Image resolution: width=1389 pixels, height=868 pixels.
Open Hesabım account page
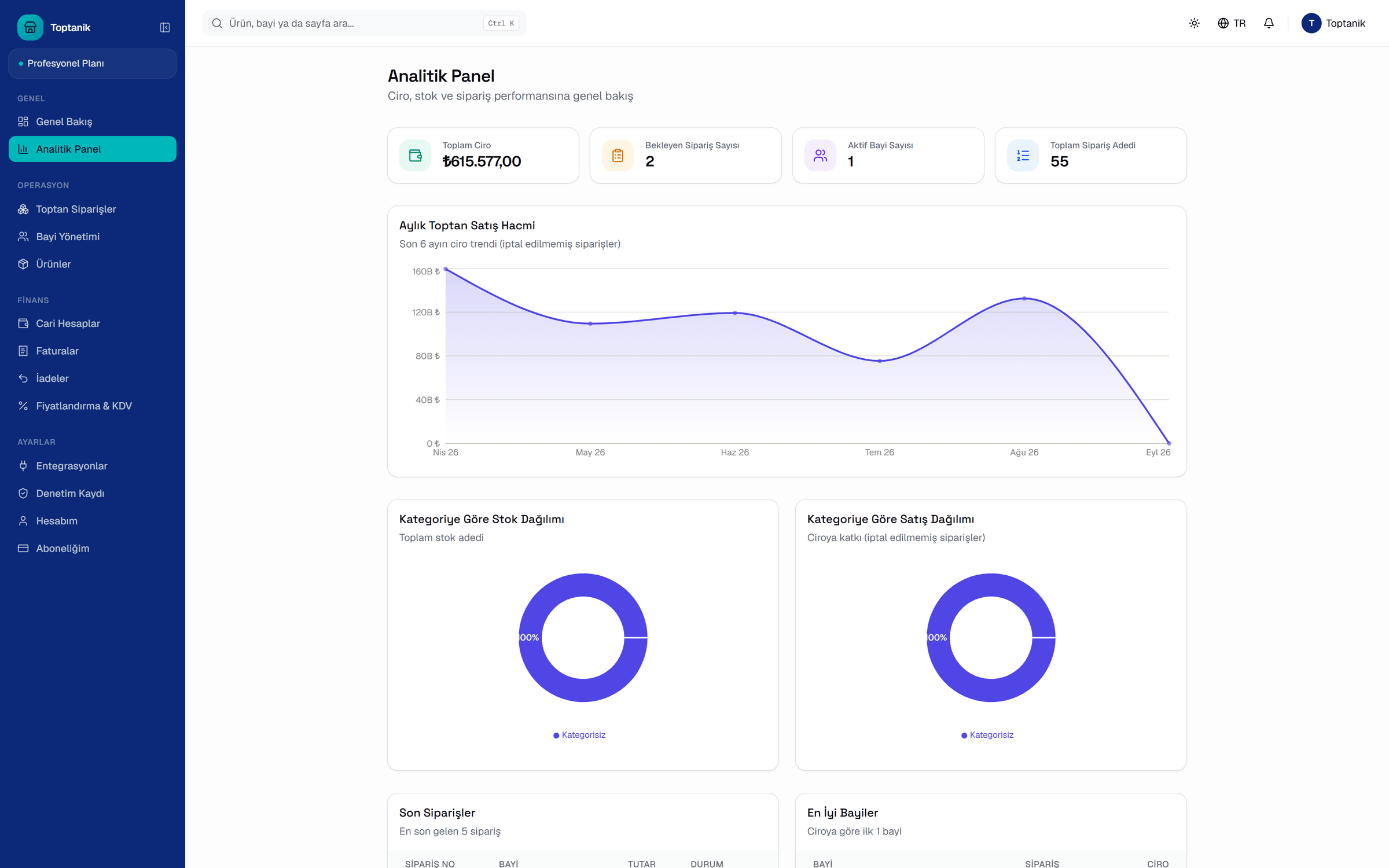point(93,521)
